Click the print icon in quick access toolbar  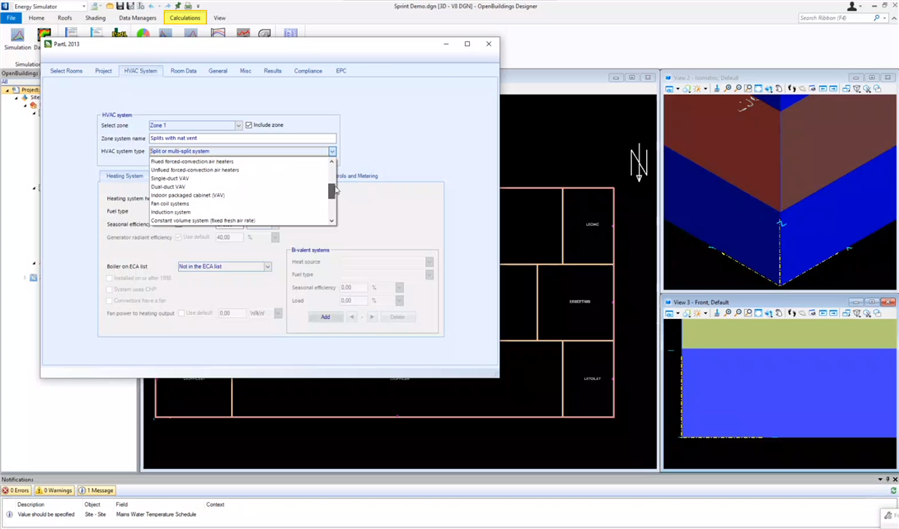(188, 6)
